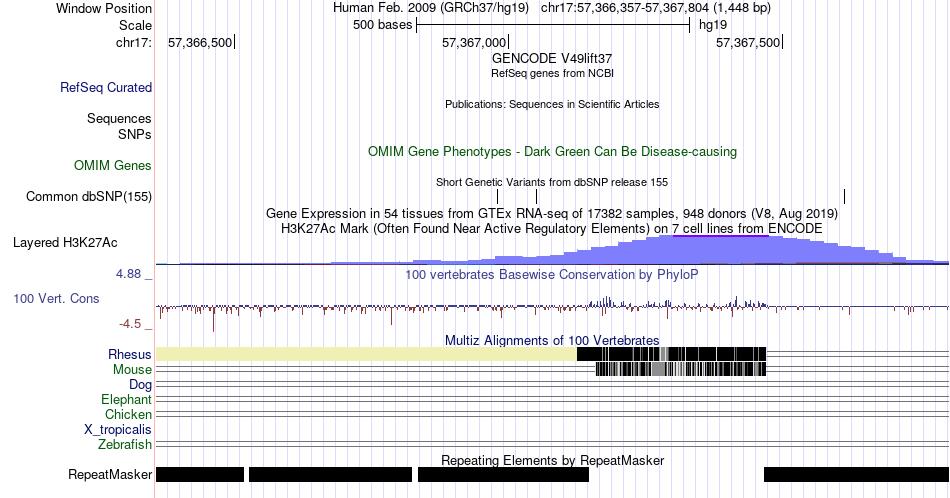This screenshot has height=498, width=950.
Task: Select the Chicken alignment label
Action: tap(128, 414)
